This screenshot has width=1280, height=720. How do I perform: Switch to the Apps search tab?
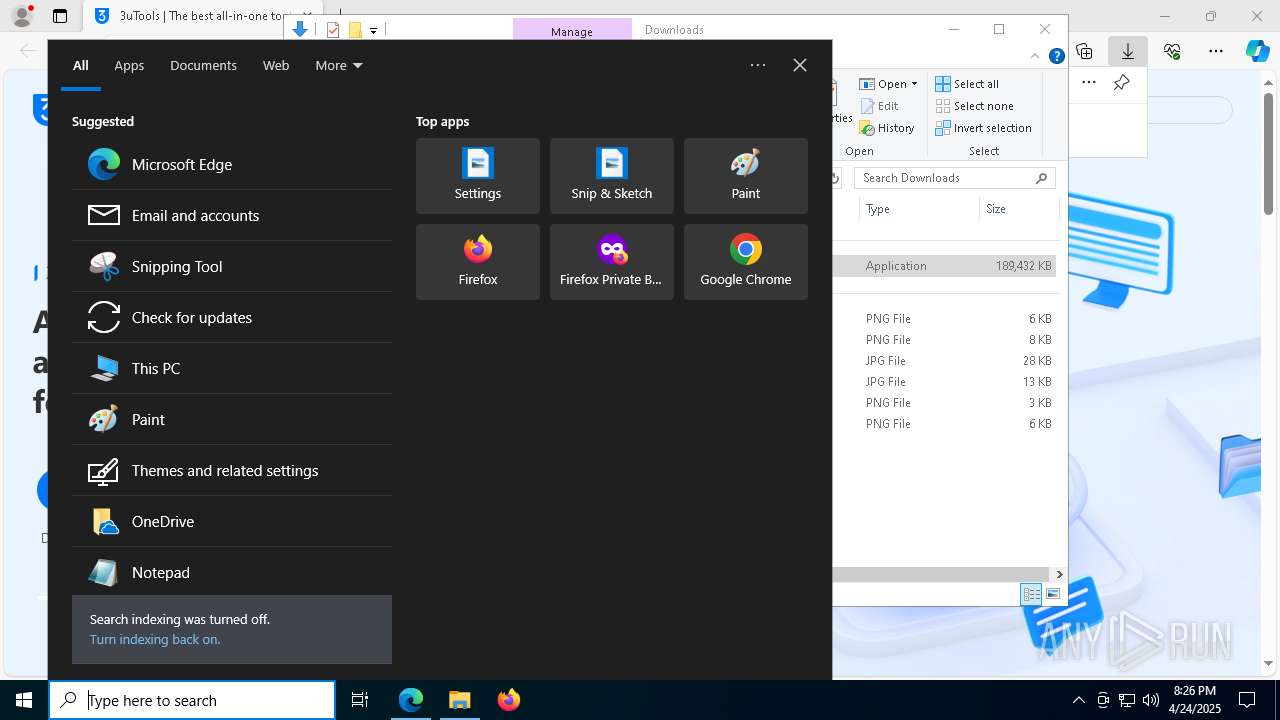[129, 65]
